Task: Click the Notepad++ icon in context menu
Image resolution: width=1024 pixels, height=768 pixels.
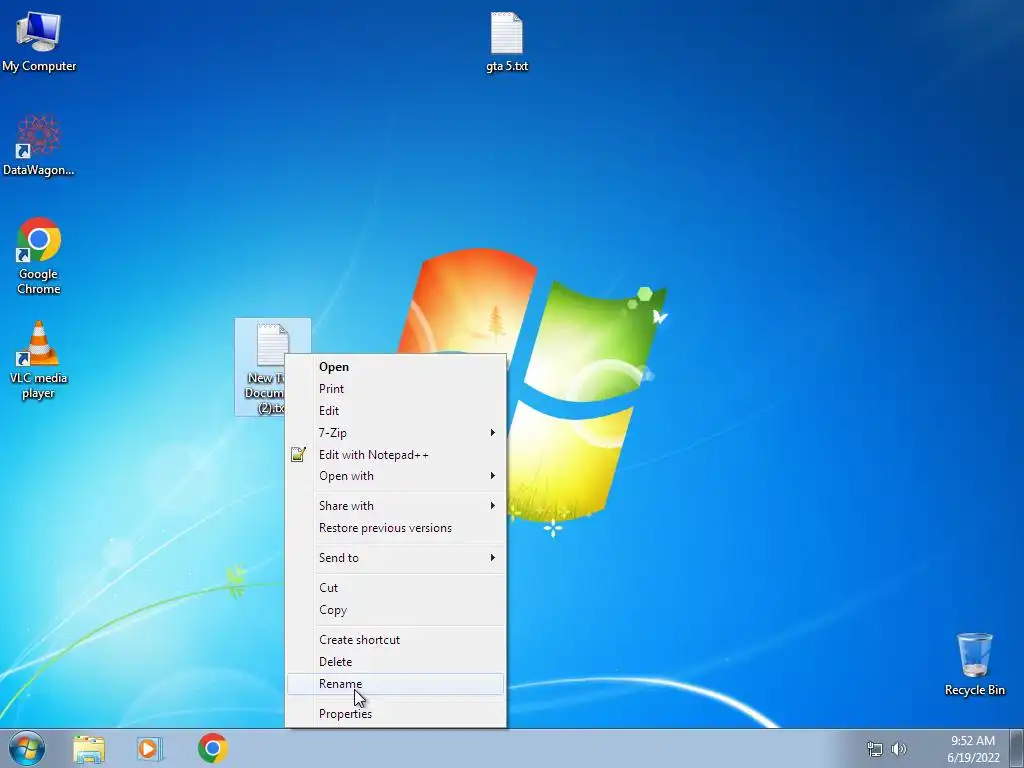Action: [x=298, y=455]
